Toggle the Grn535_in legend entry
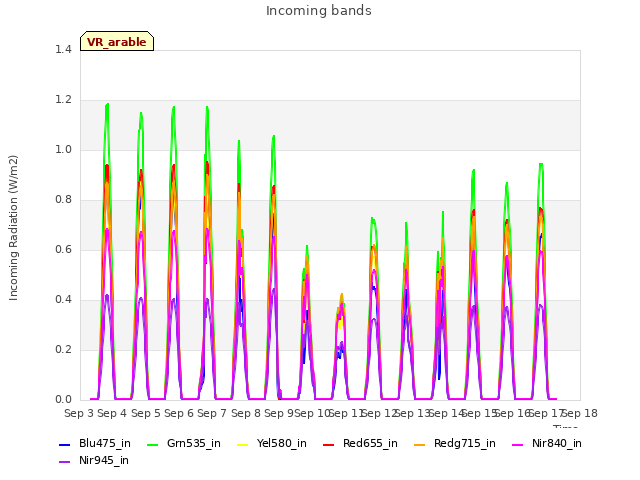The height and width of the screenshot is (480, 640). click(184, 443)
